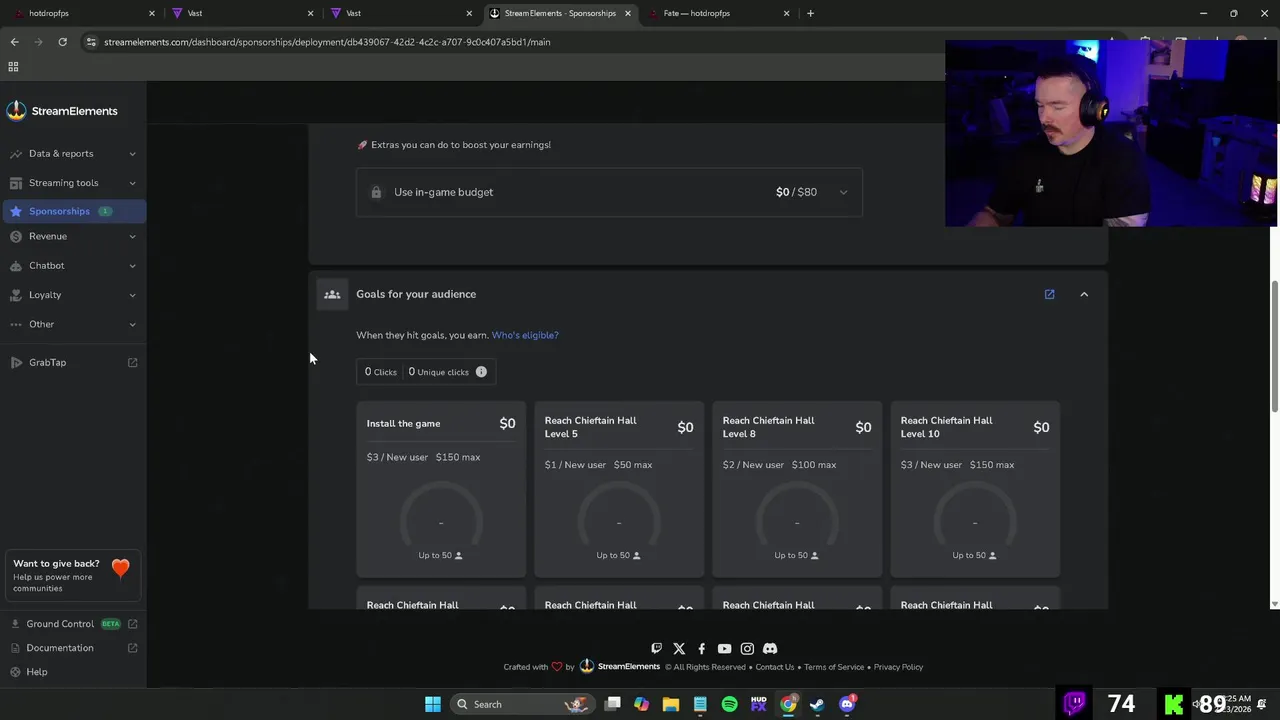Screen dimensions: 1280x720
Task: Click the unique clicks info icon
Action: pos(481,372)
